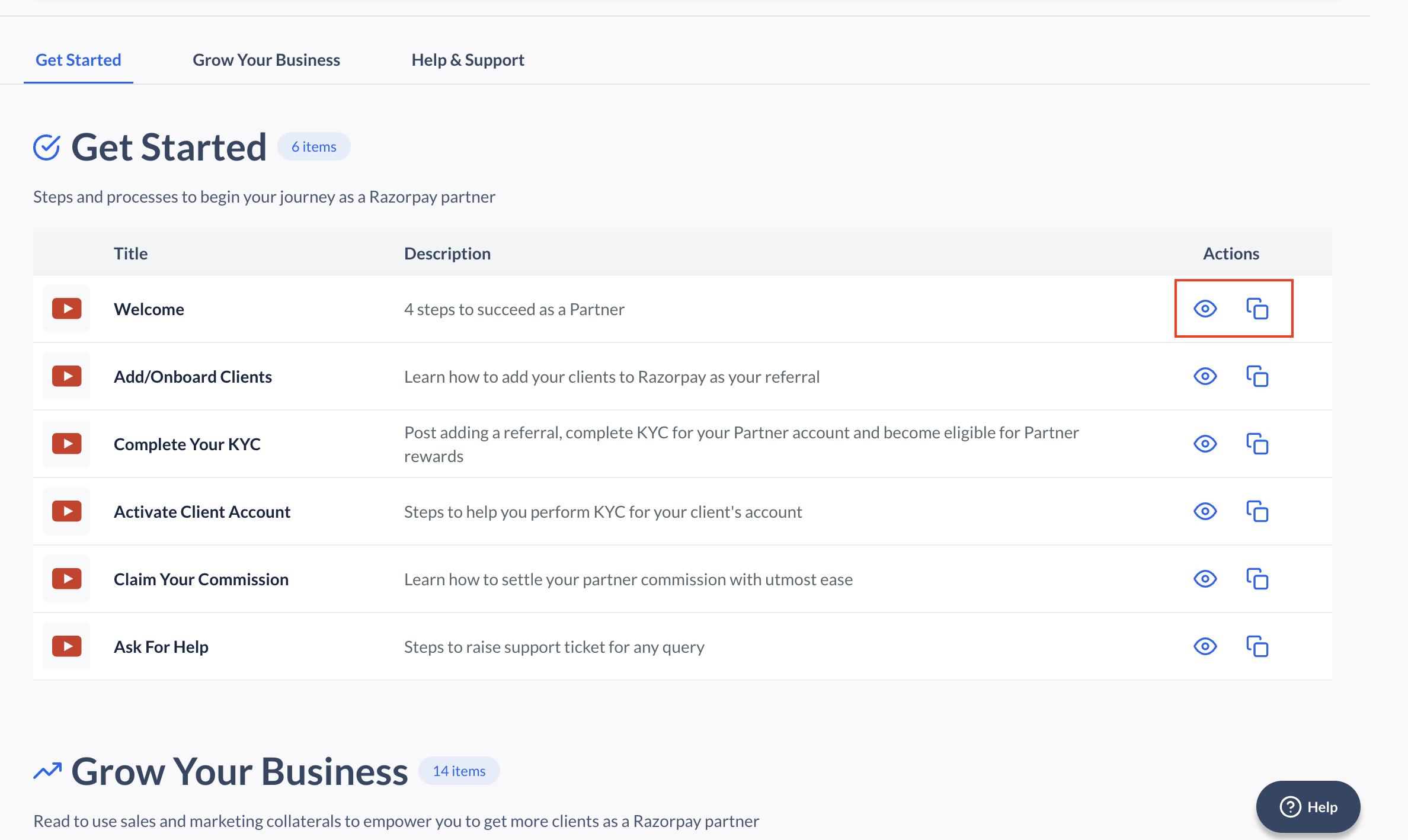Viewport: 1408px width, 840px height.
Task: Click the 14 items badge on Grow Your Business
Action: pos(459,770)
